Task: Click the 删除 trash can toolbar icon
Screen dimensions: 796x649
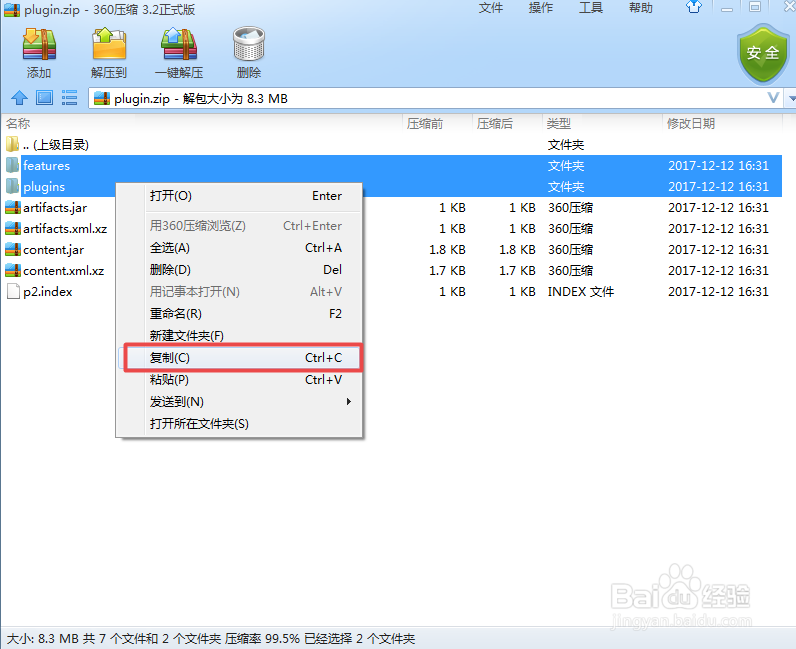Action: click(x=249, y=45)
